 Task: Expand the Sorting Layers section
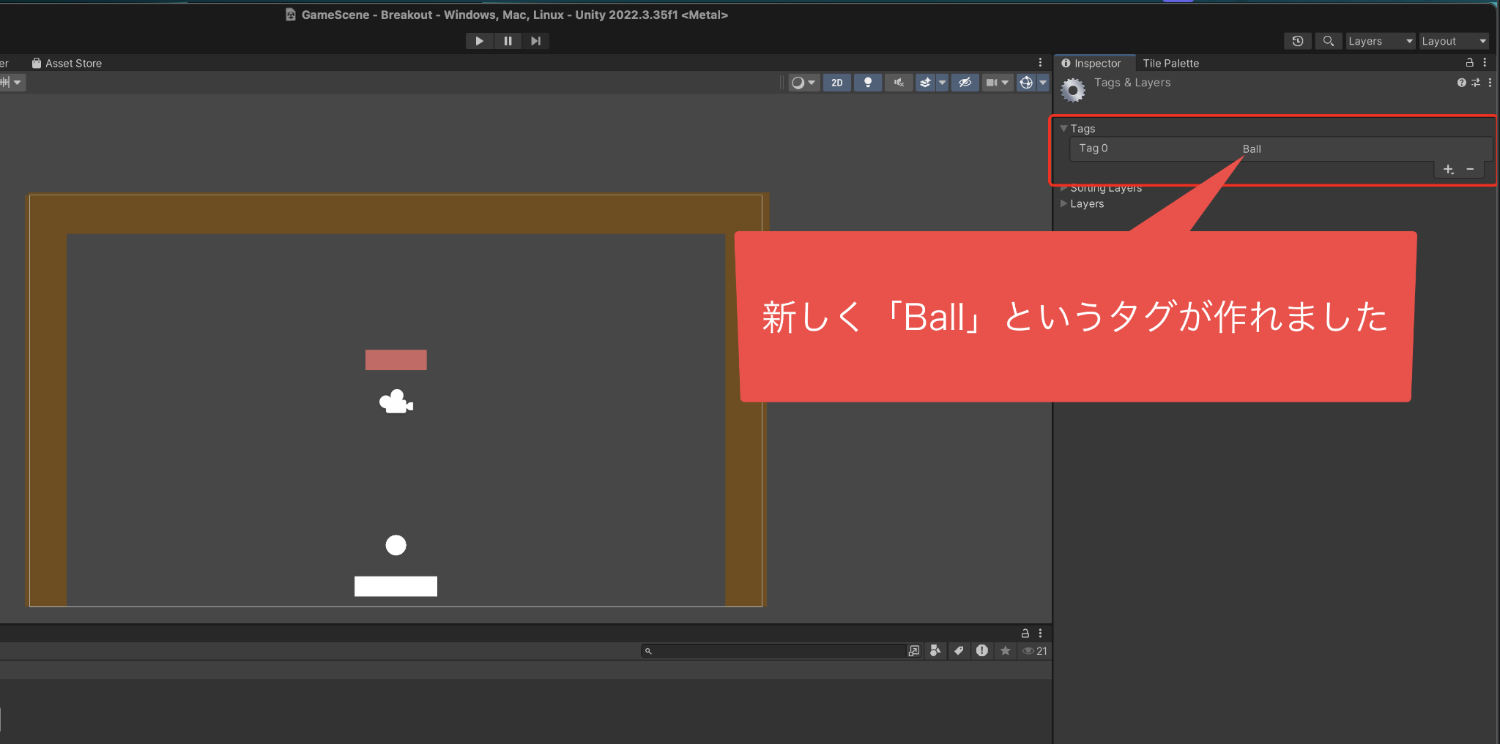[1064, 188]
